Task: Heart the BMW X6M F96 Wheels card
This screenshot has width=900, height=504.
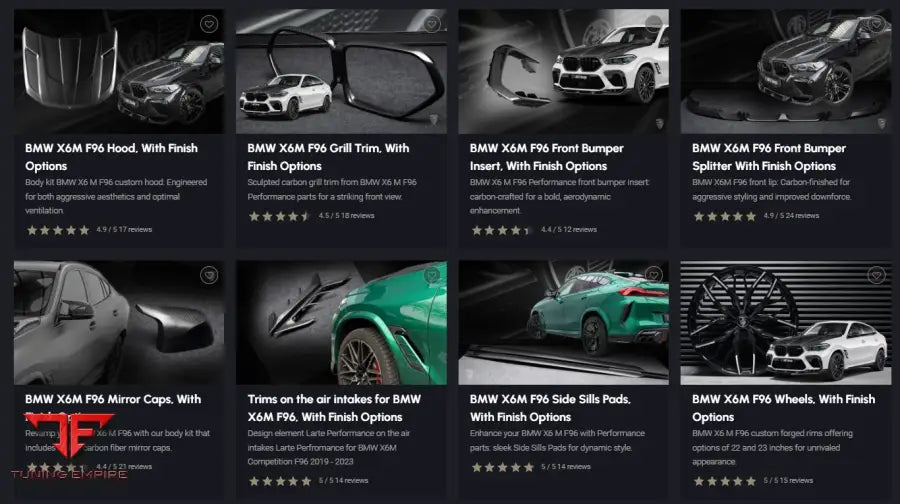Action: point(875,275)
